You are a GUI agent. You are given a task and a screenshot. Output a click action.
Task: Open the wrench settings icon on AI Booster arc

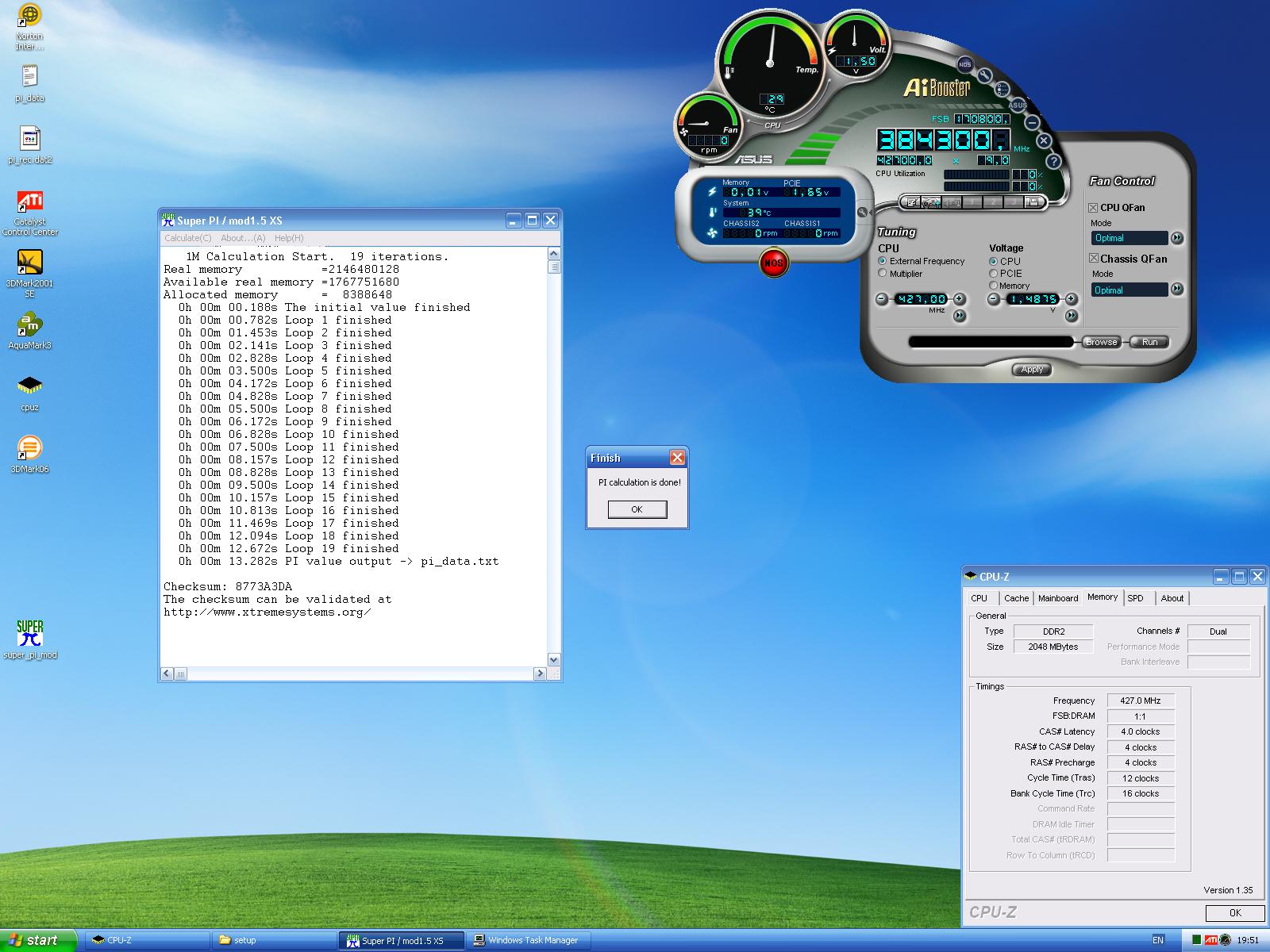click(985, 75)
